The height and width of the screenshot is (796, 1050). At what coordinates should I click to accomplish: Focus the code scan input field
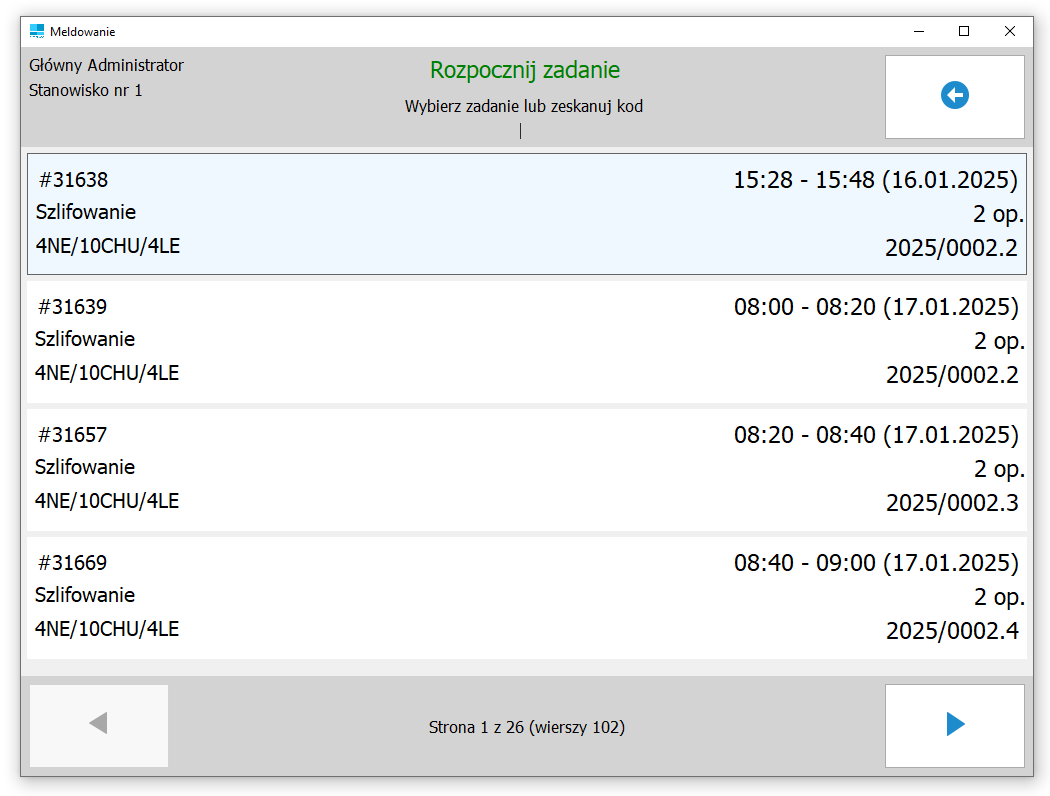[520, 131]
